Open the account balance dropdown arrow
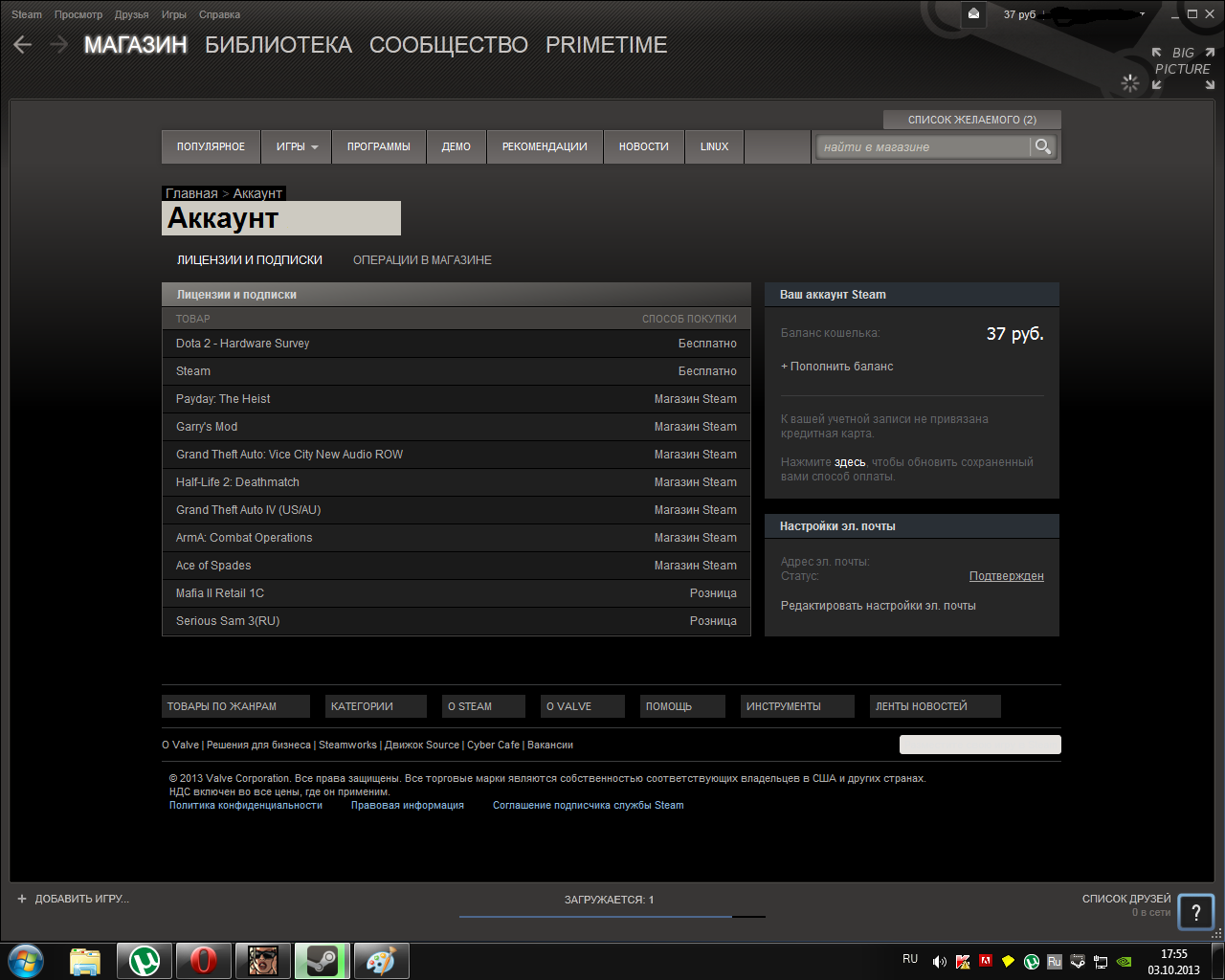Image resolution: width=1225 pixels, height=980 pixels. pyautogui.click(x=1142, y=14)
